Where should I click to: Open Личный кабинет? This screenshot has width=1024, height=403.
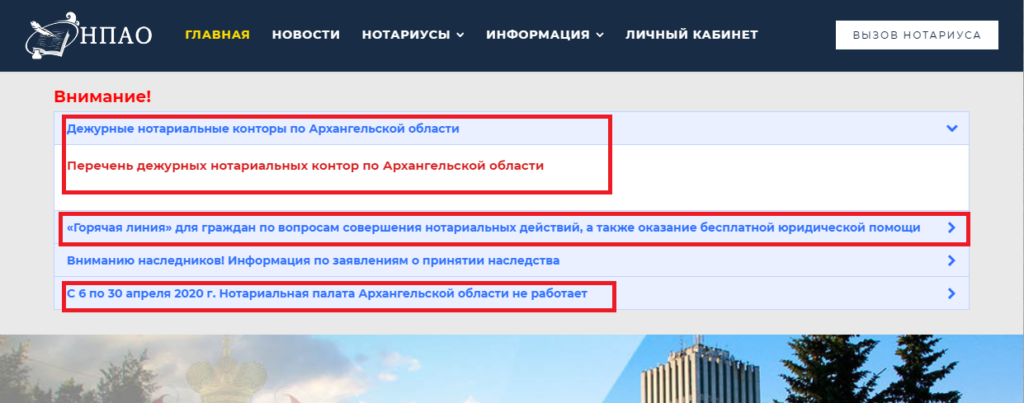click(x=692, y=35)
